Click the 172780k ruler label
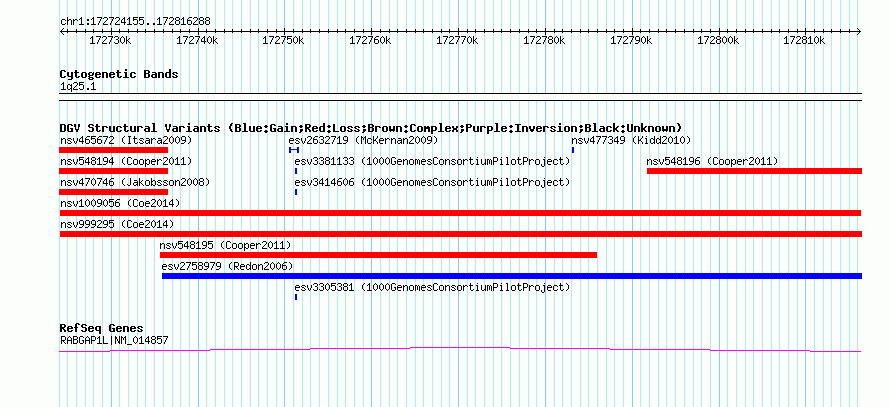This screenshot has width=890, height=407. pyautogui.click(x=544, y=41)
